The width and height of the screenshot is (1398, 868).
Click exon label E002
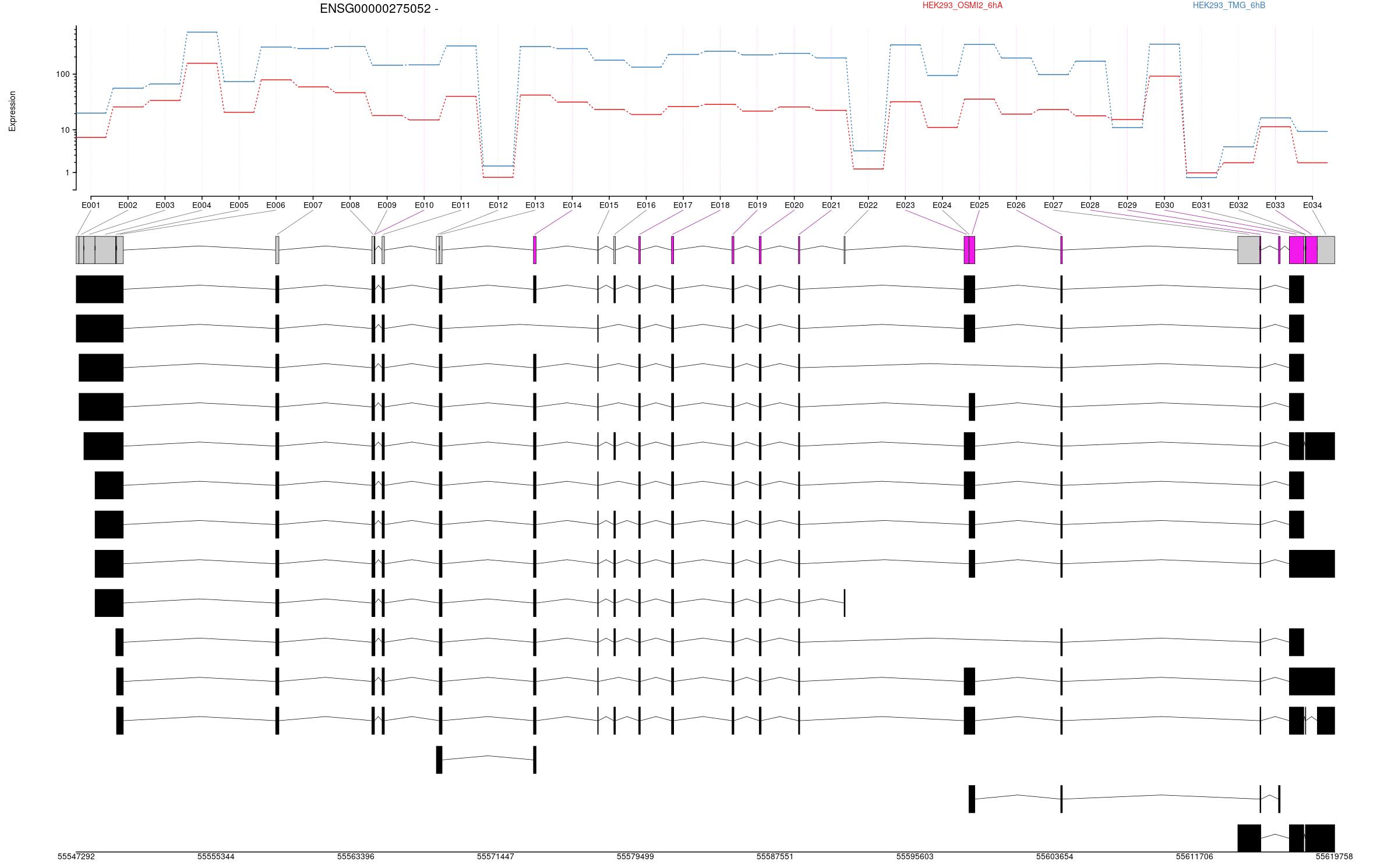coord(128,205)
